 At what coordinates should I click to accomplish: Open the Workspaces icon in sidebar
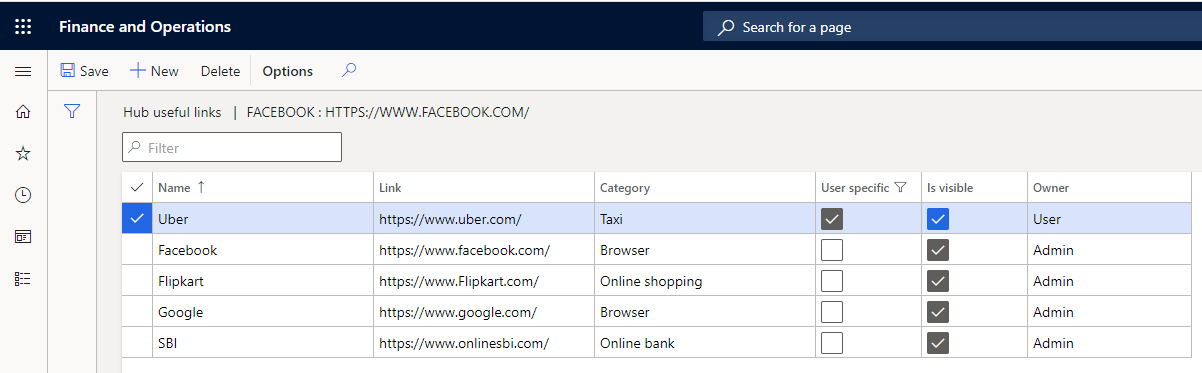(23, 237)
